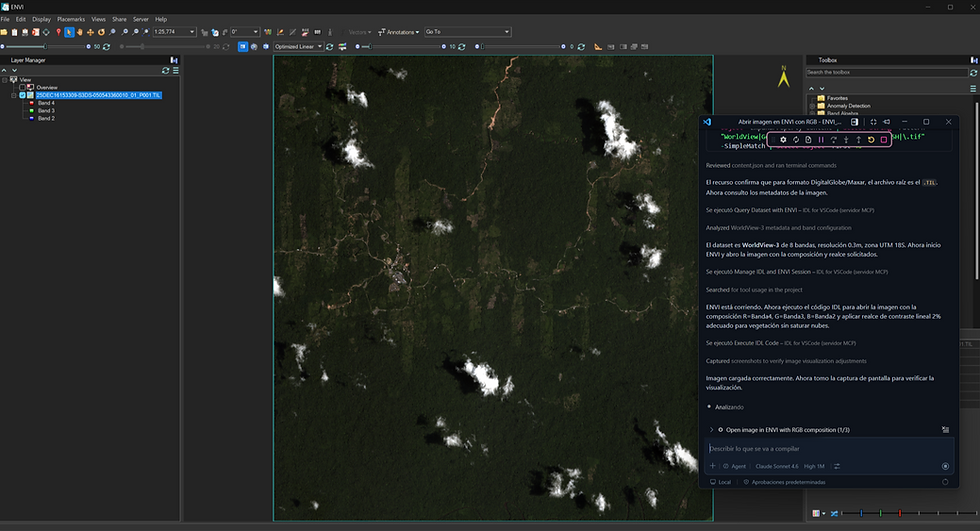Open chat tool settings sliders icon
980x531 pixels.
point(837,466)
